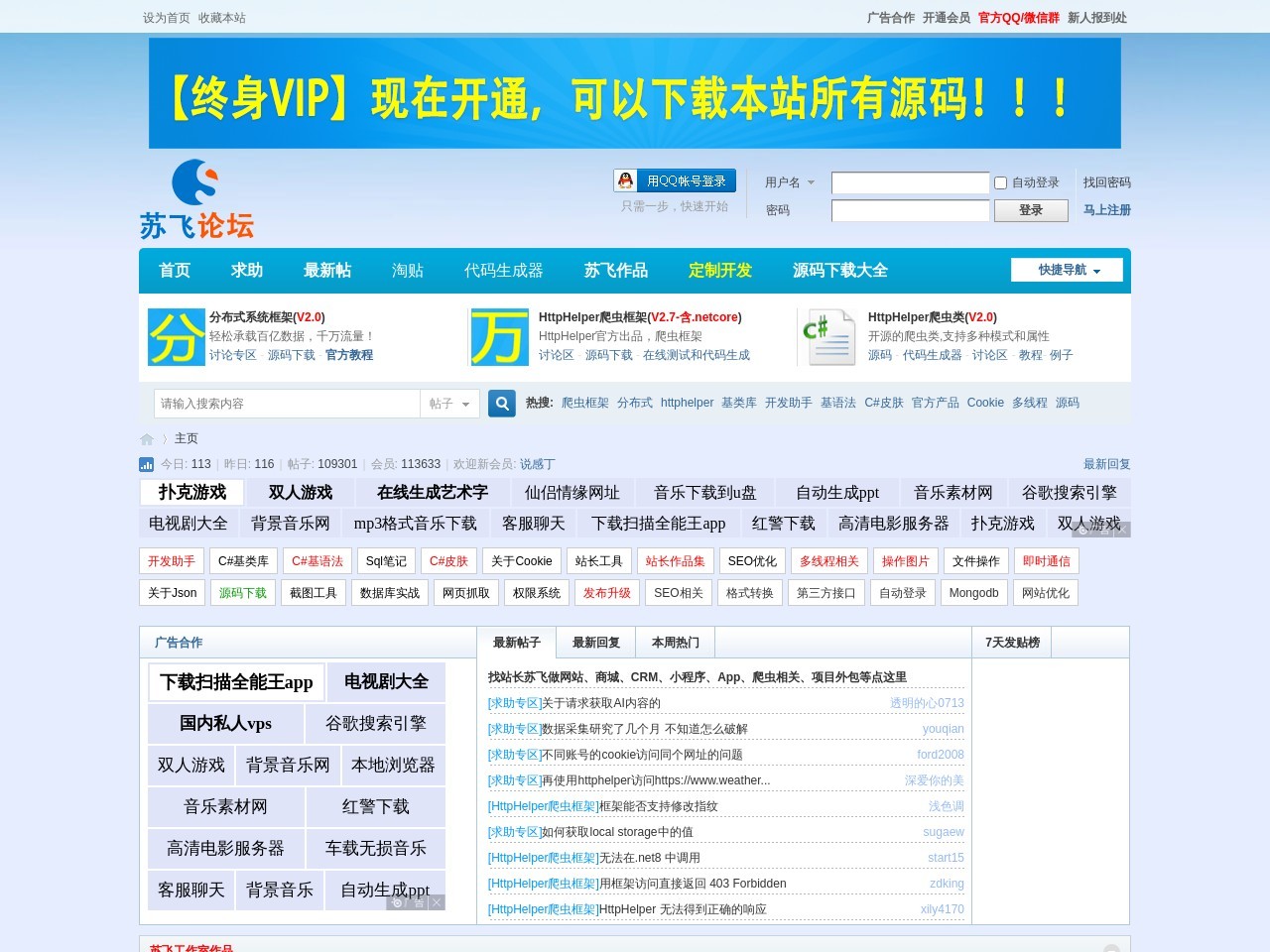Go to 马上注册 registration link

(1107, 210)
